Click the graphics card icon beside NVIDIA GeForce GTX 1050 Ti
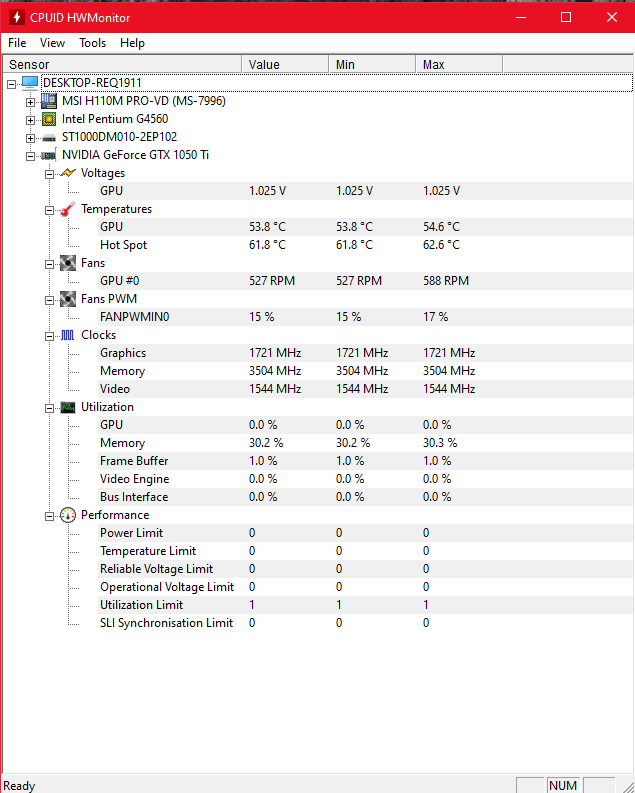Viewport: 635px width, 793px height. click(x=49, y=155)
